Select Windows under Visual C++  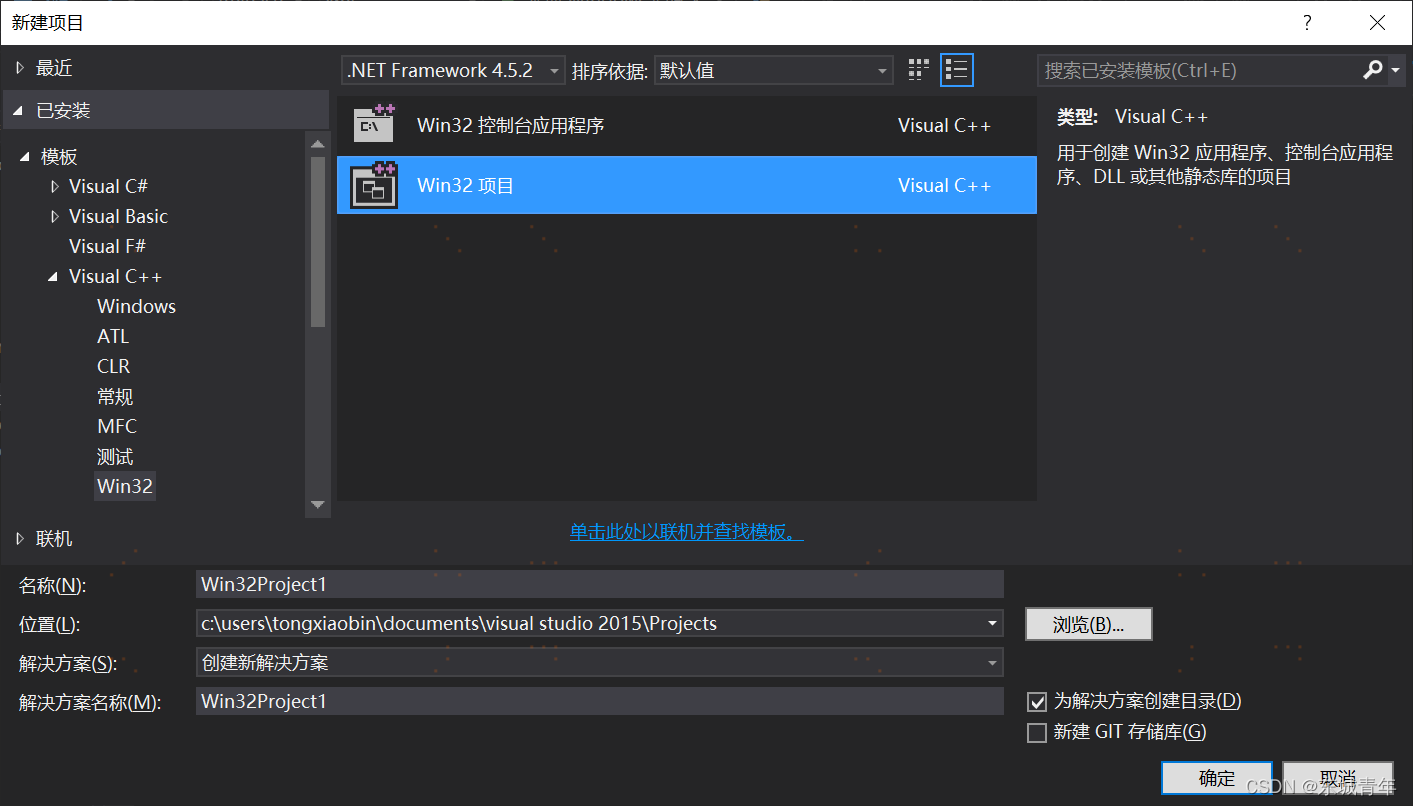136,306
